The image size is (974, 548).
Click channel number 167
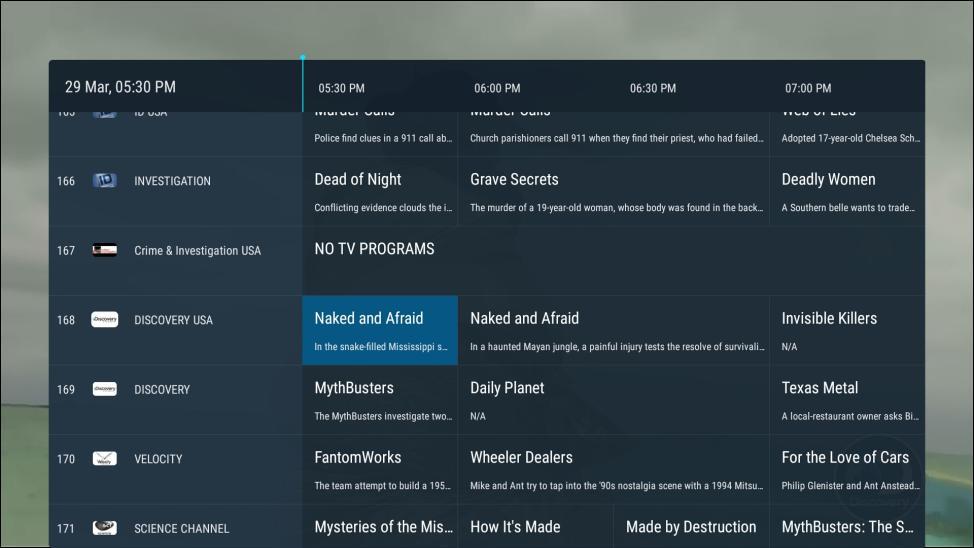tap(66, 250)
